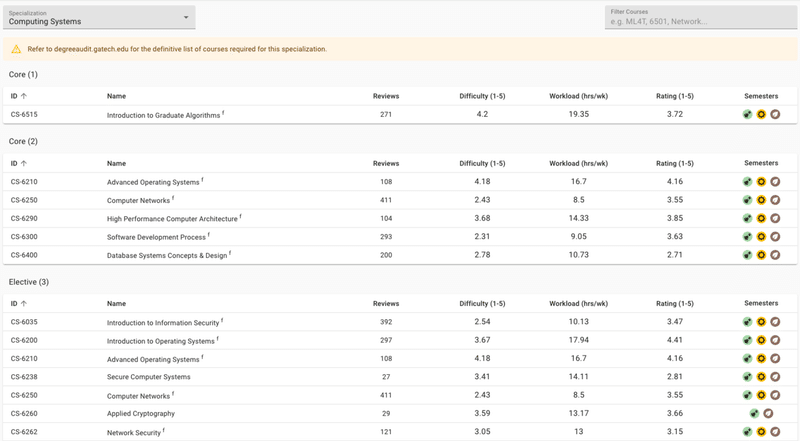Click the Elective (3) section heading
This screenshot has width=800, height=441.
coord(29,282)
